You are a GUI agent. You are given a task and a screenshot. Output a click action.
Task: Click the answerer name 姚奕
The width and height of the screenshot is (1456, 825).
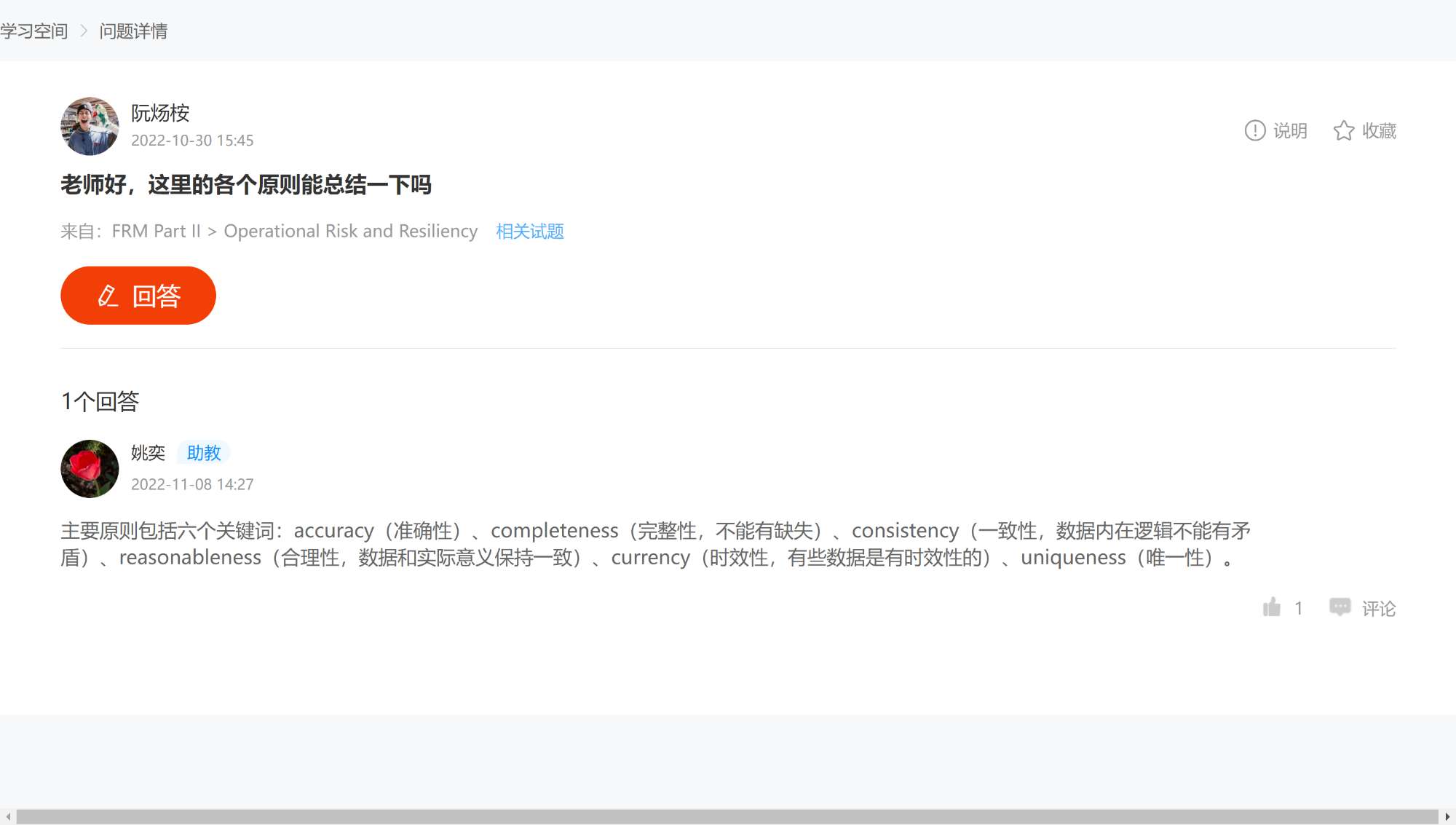[148, 453]
